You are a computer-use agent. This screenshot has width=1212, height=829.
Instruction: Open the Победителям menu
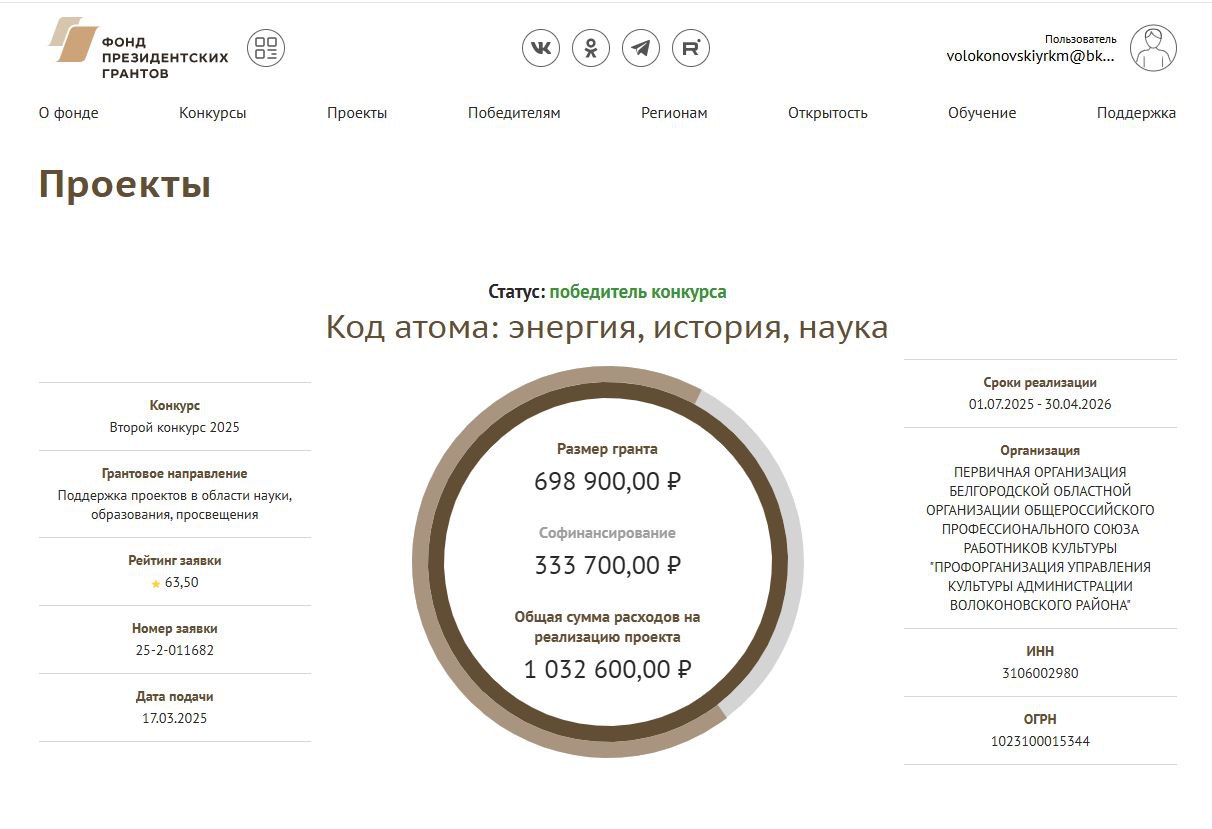pyautogui.click(x=514, y=113)
